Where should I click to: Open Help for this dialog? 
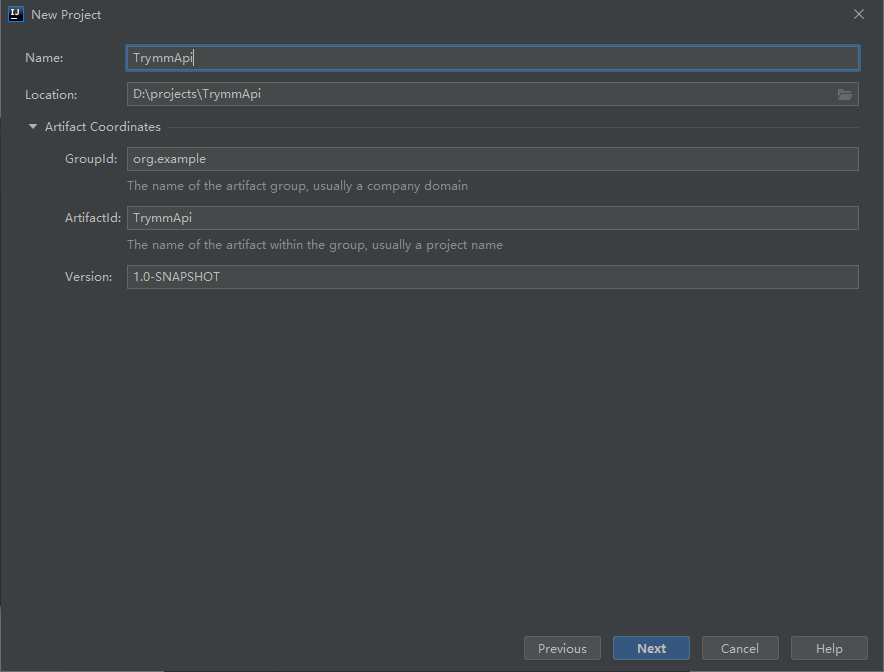coord(829,648)
